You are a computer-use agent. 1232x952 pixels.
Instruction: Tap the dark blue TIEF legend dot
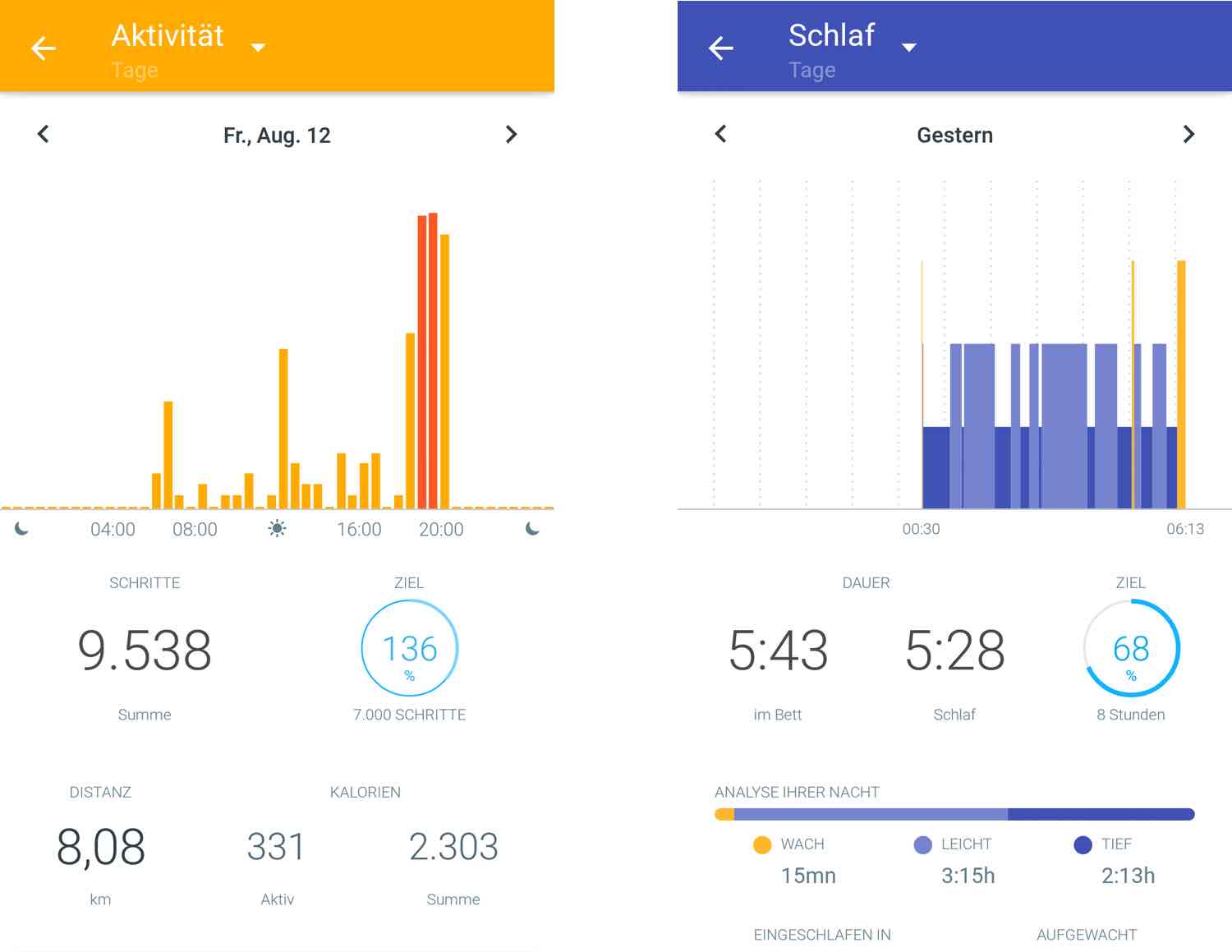coord(1083,844)
